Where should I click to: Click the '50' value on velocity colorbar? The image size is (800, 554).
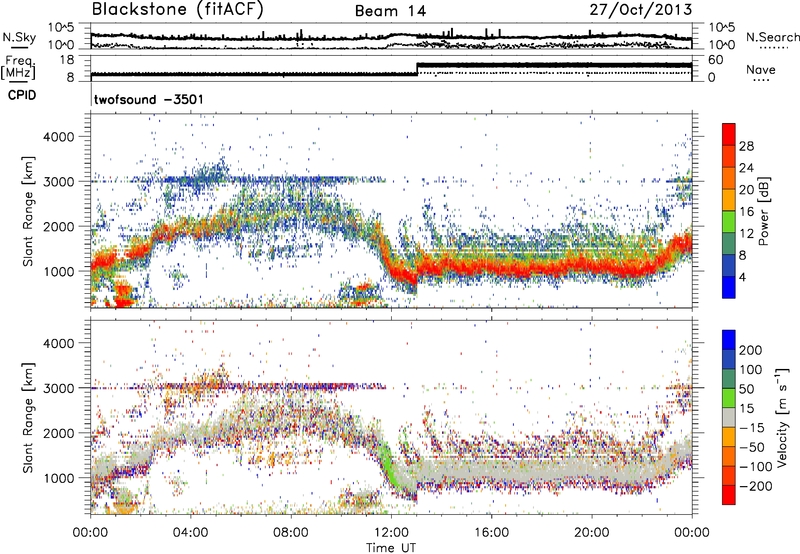[x=747, y=389]
